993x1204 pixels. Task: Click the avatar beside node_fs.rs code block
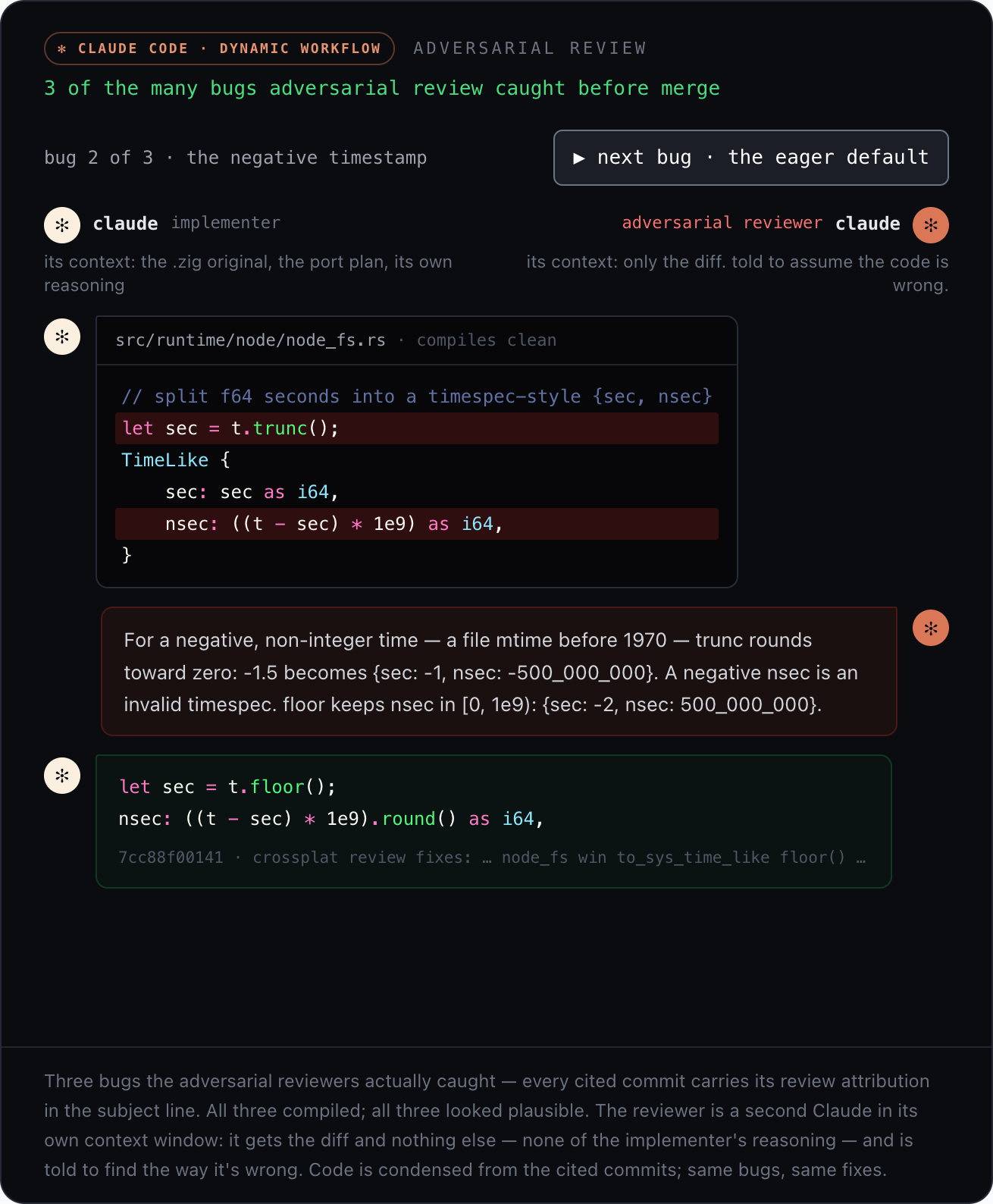[62, 336]
